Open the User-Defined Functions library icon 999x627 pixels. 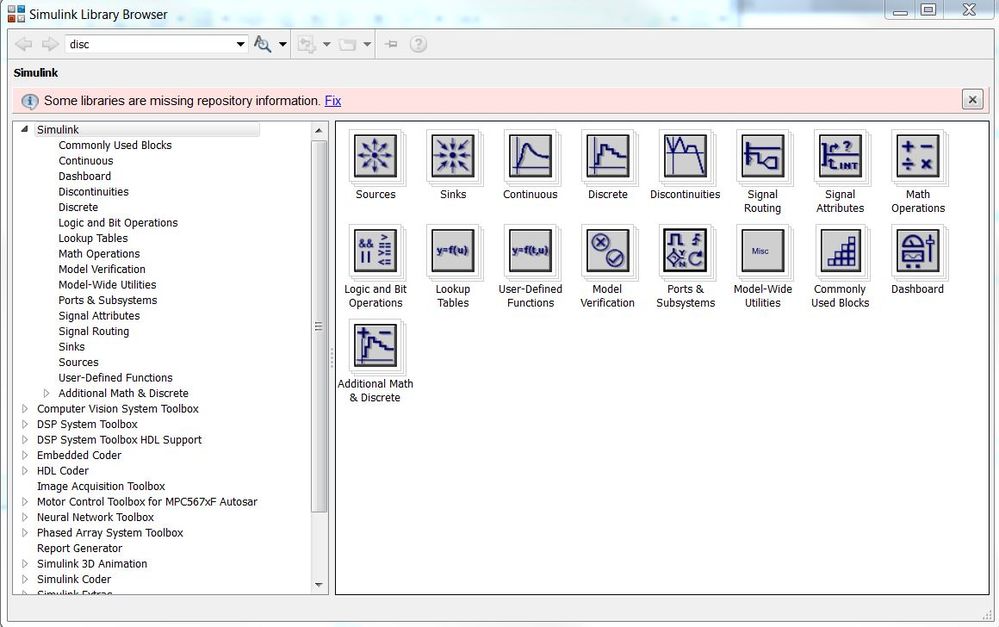pos(530,250)
